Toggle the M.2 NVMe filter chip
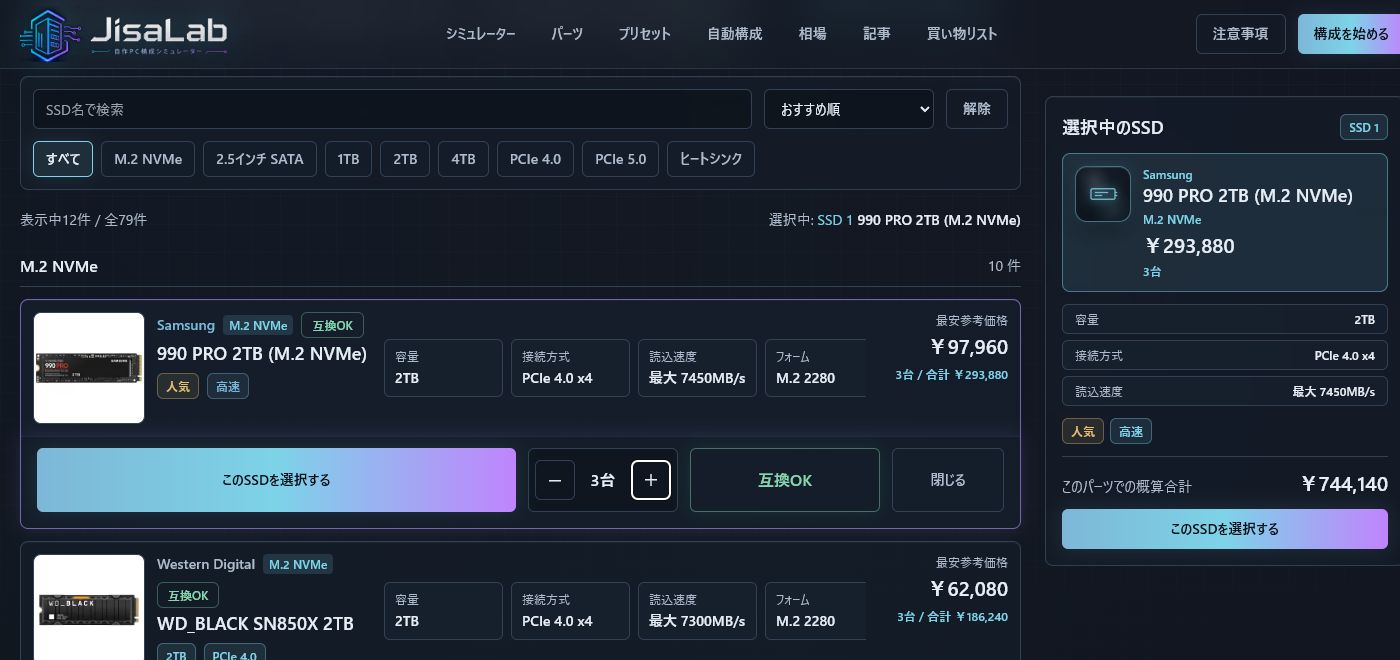1400x660 pixels. 148,159
